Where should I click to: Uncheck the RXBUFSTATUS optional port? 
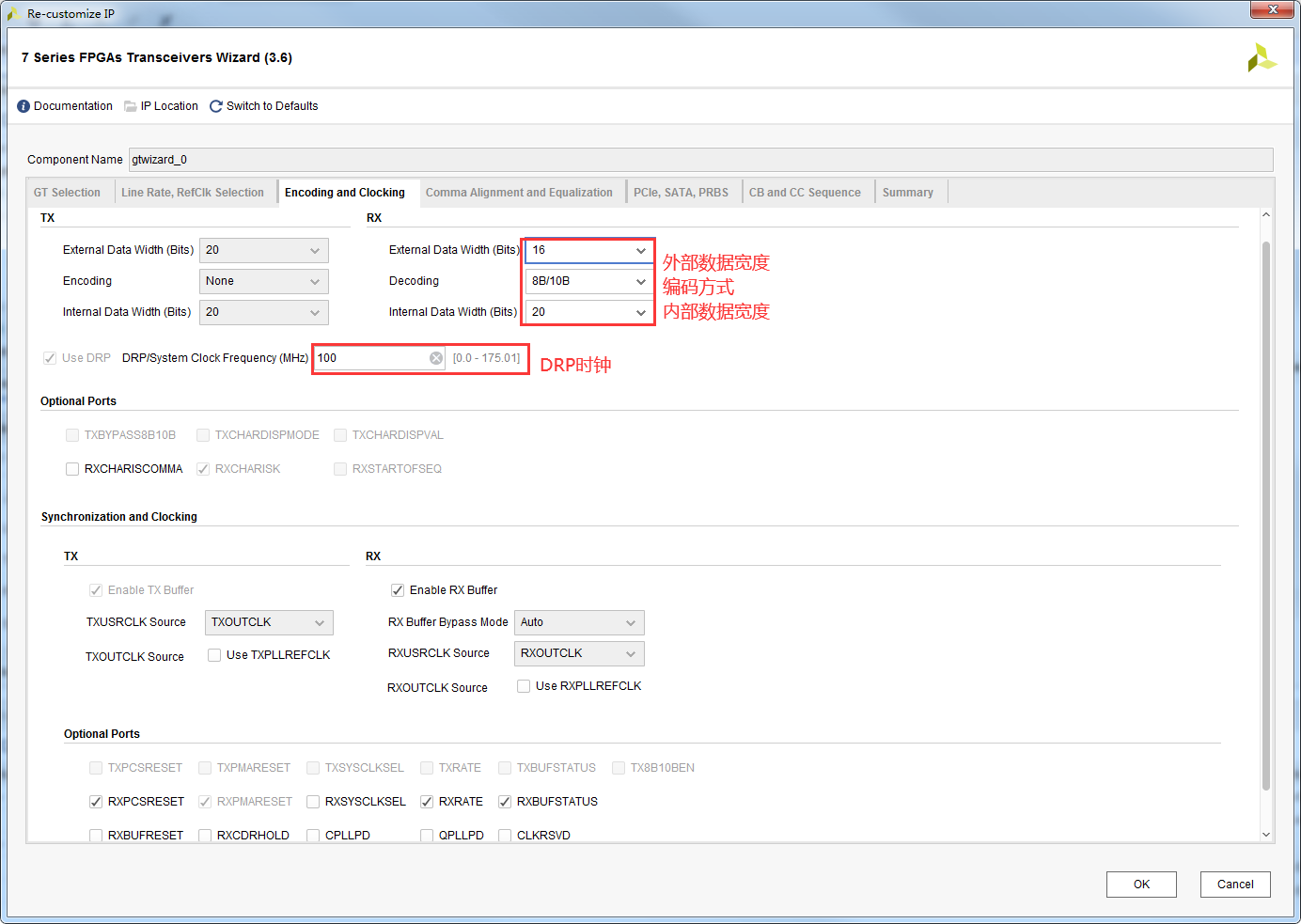pos(505,802)
